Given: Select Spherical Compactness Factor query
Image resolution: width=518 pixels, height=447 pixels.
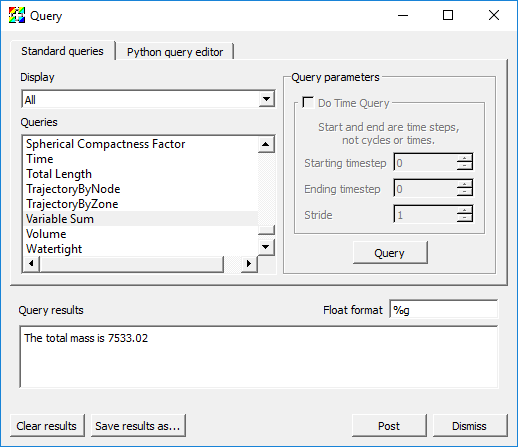Looking at the screenshot, I should (141, 144).
